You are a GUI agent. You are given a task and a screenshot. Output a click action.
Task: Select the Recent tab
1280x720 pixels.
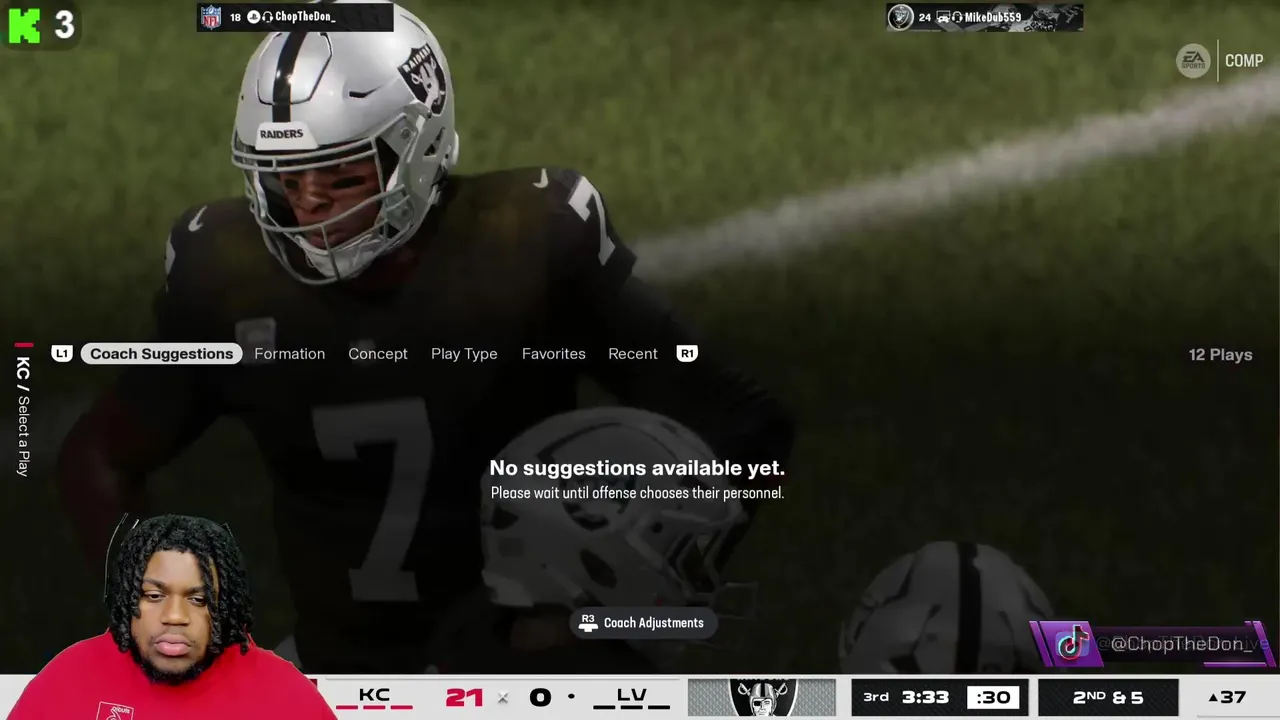(x=633, y=354)
